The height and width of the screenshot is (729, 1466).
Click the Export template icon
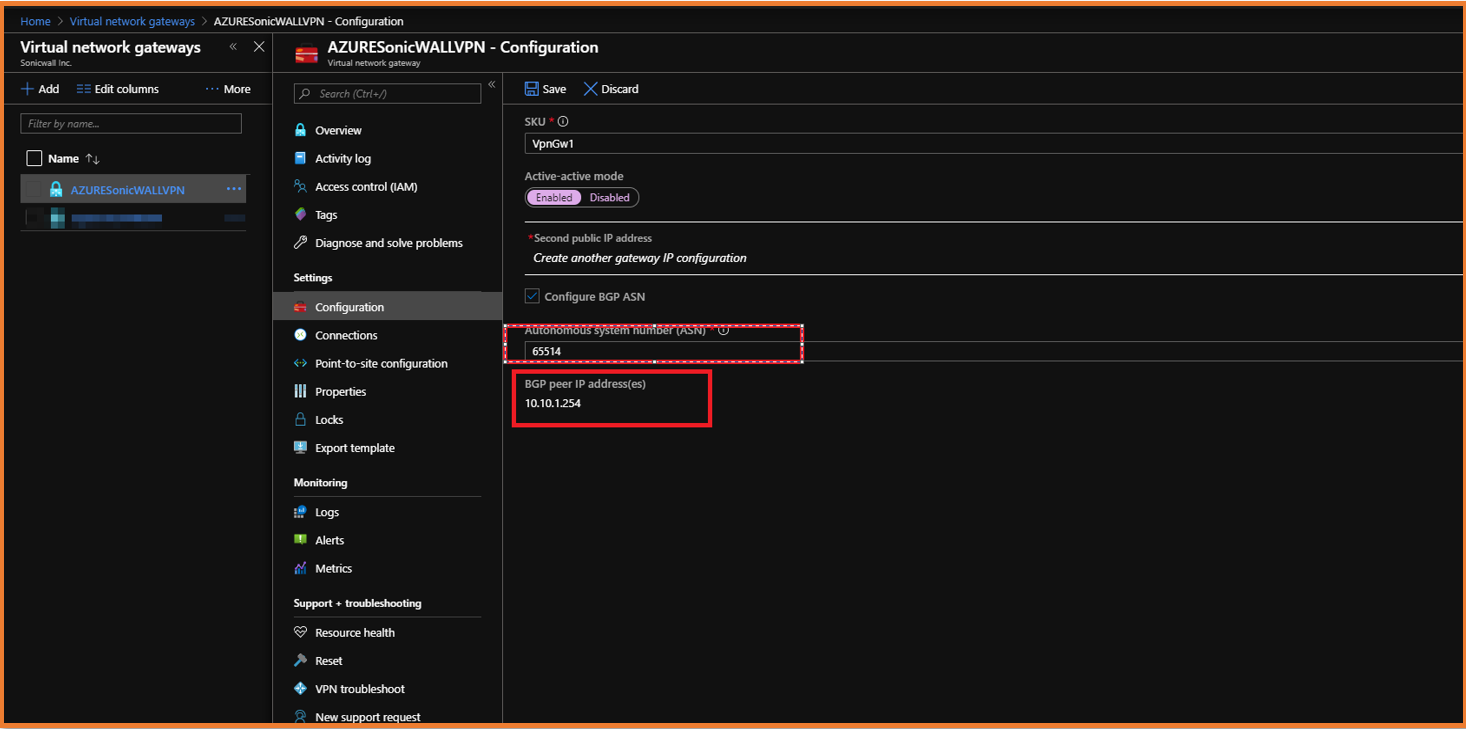pyautogui.click(x=300, y=447)
